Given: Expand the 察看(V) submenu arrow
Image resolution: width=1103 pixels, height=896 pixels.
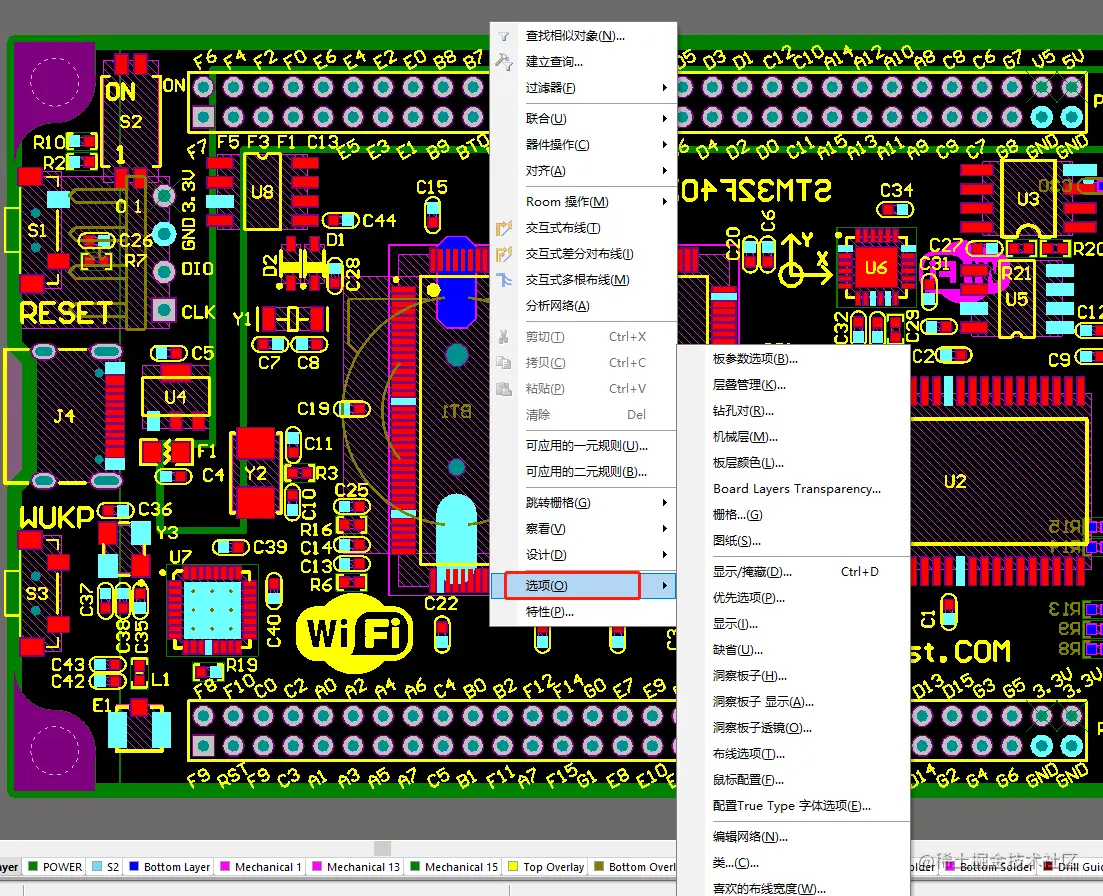Looking at the screenshot, I should point(665,529).
